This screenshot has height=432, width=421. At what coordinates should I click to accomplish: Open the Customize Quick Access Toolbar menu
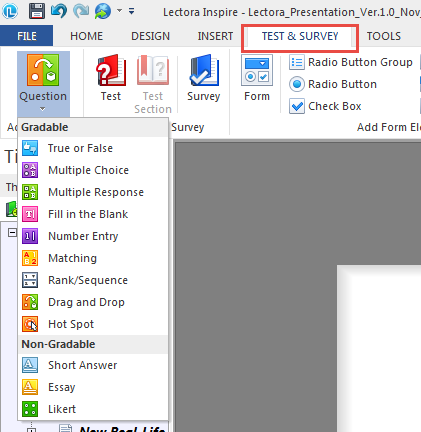pyautogui.click(x=132, y=11)
